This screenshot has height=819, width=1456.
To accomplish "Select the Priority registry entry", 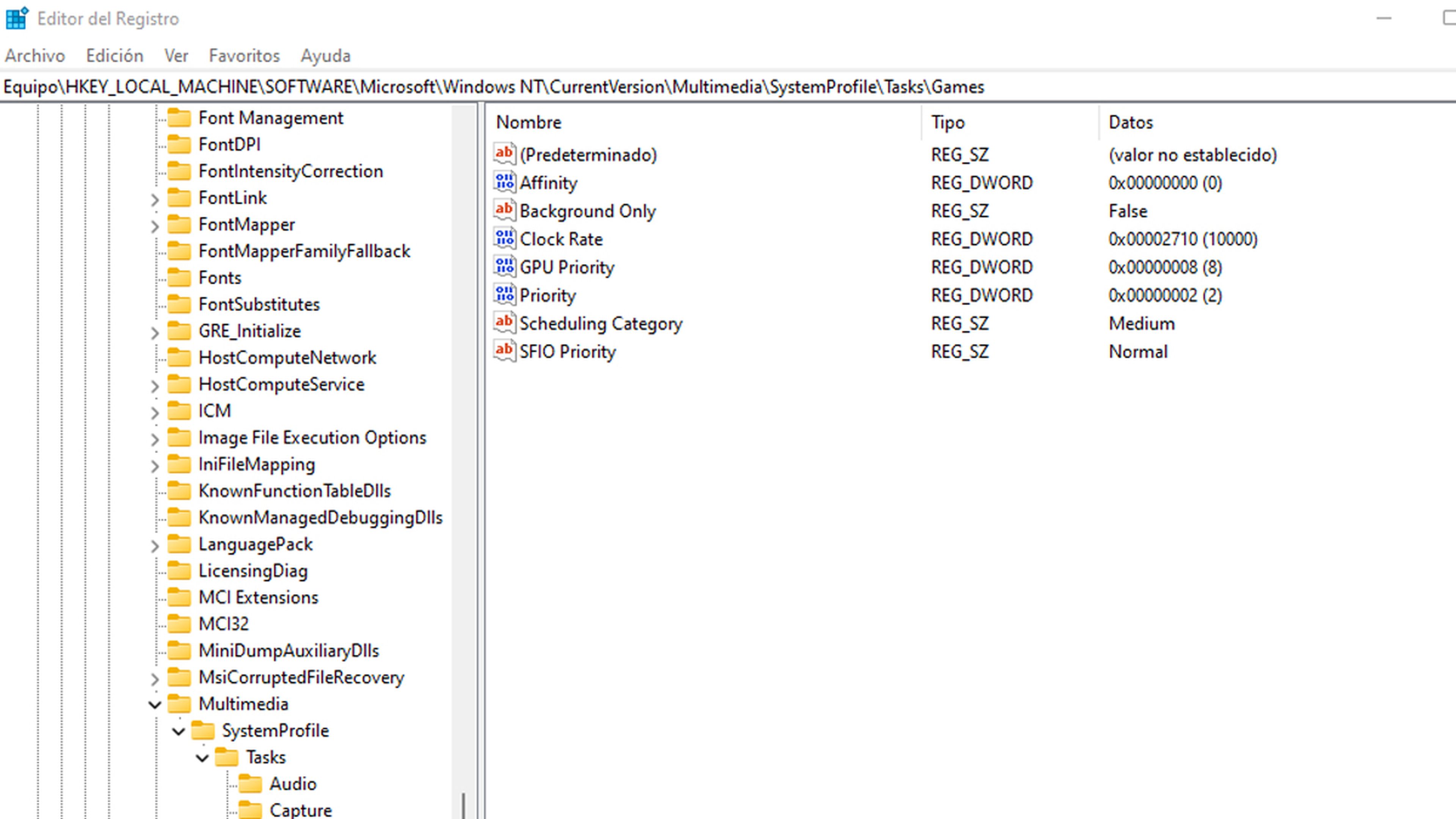I will 548,295.
